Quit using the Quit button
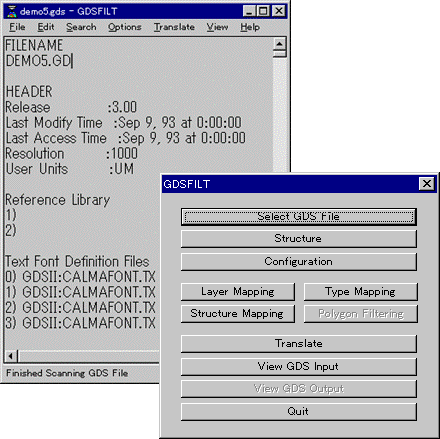This screenshot has width=440, height=439. coord(299,411)
